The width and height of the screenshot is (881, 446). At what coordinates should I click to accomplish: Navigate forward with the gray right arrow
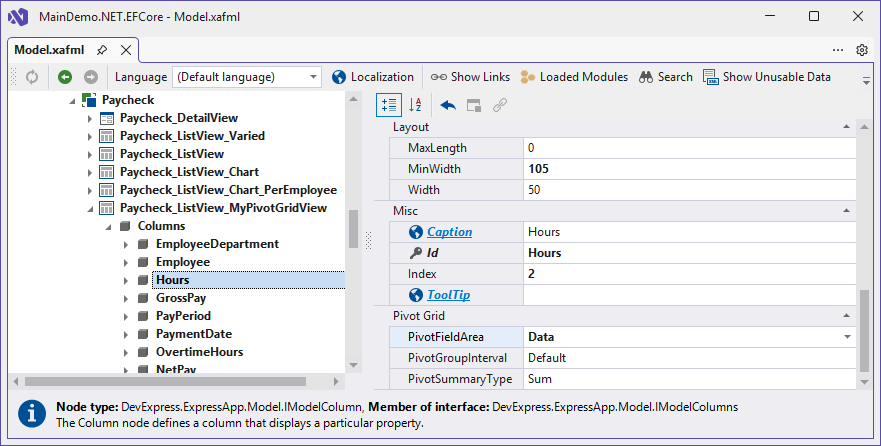coord(91,77)
